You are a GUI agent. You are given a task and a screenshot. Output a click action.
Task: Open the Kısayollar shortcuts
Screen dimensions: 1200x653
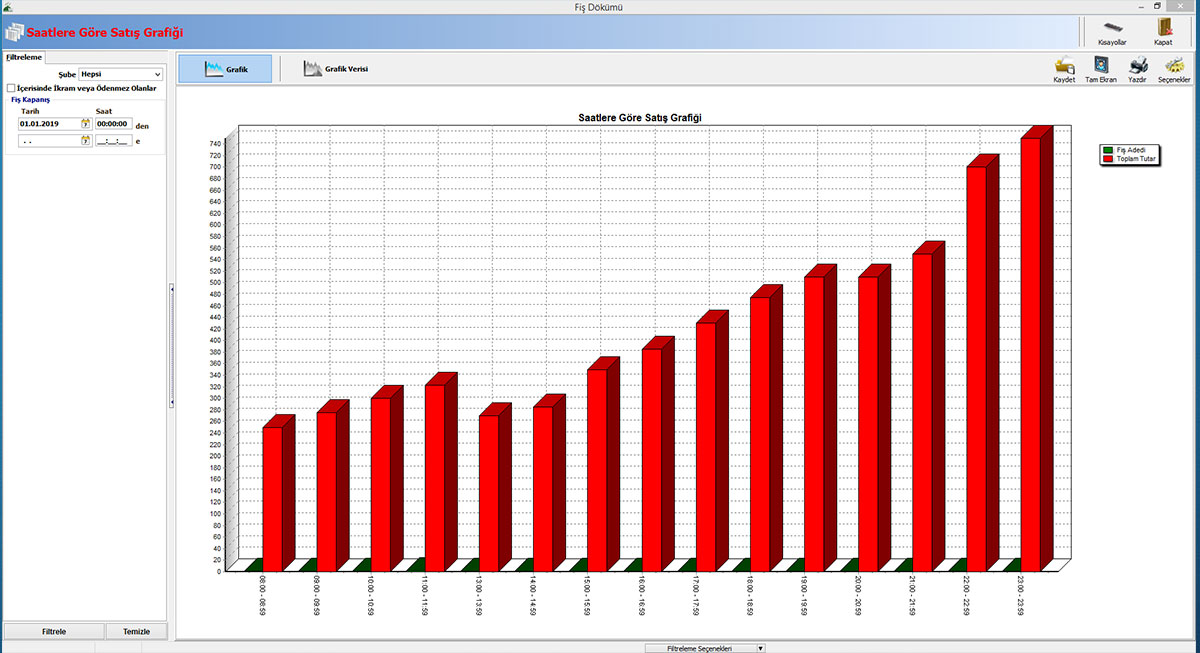point(1112,28)
